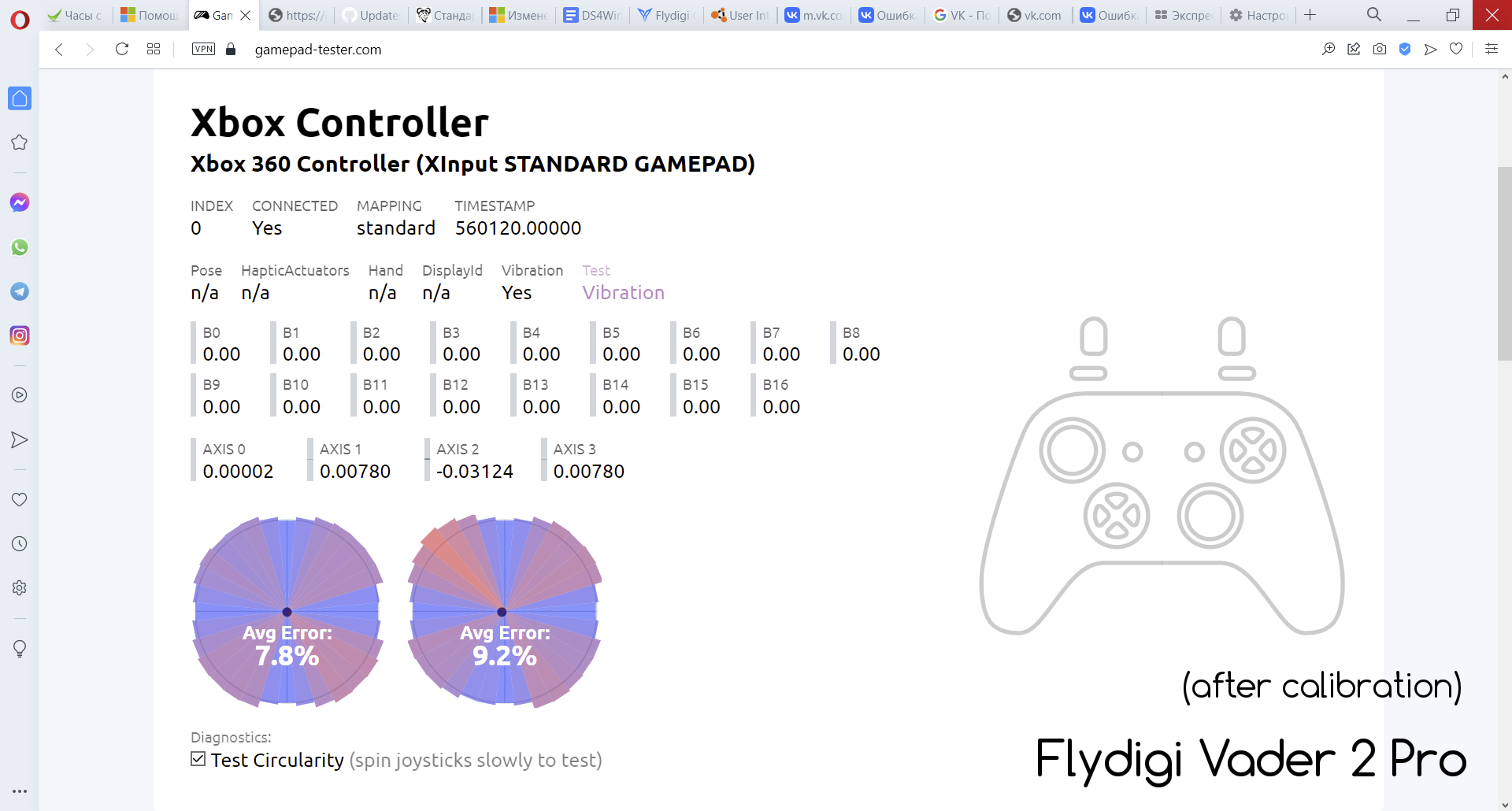This screenshot has height=811, width=1512.
Task: Add page to bookmarks heart in address bar
Action: point(1456,50)
